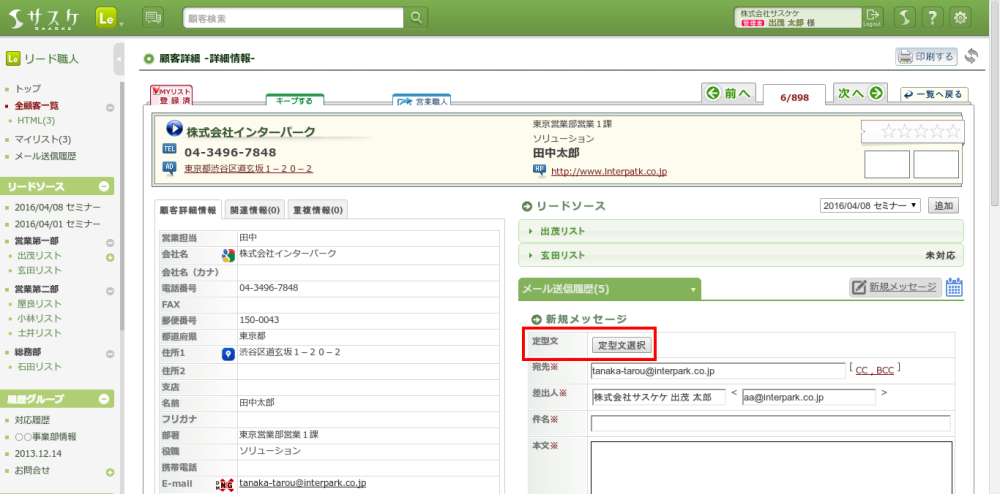Switch to the 重複情報(0) tab

(317, 210)
